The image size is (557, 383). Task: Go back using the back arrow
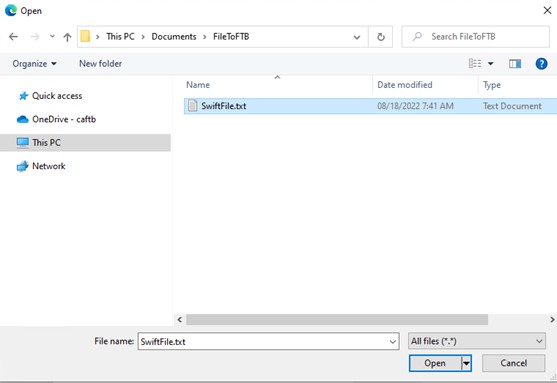click(13, 37)
